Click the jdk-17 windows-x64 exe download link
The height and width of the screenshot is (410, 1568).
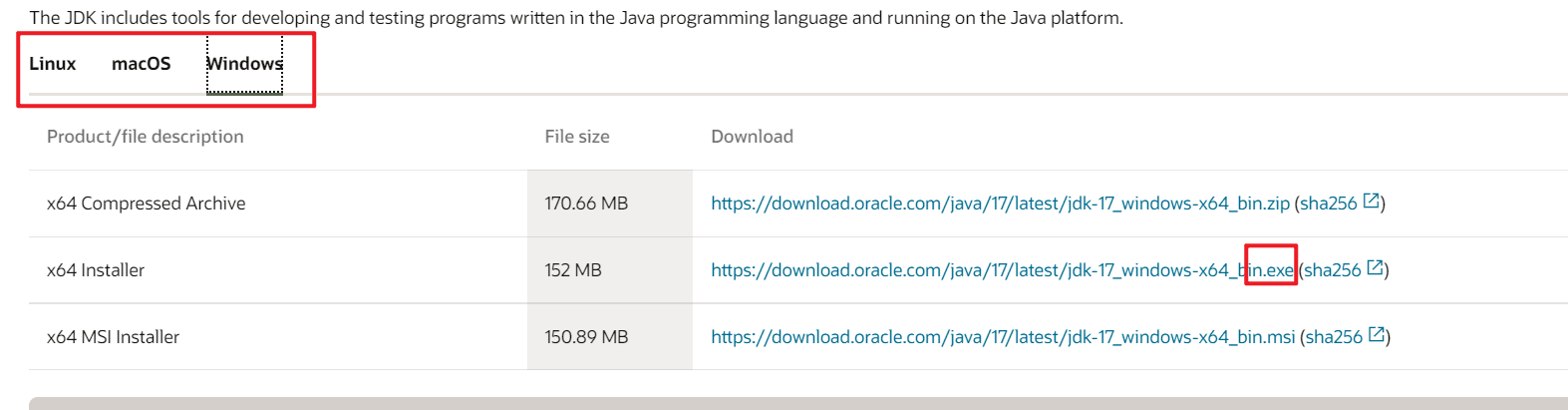pyautogui.click(x=1002, y=270)
